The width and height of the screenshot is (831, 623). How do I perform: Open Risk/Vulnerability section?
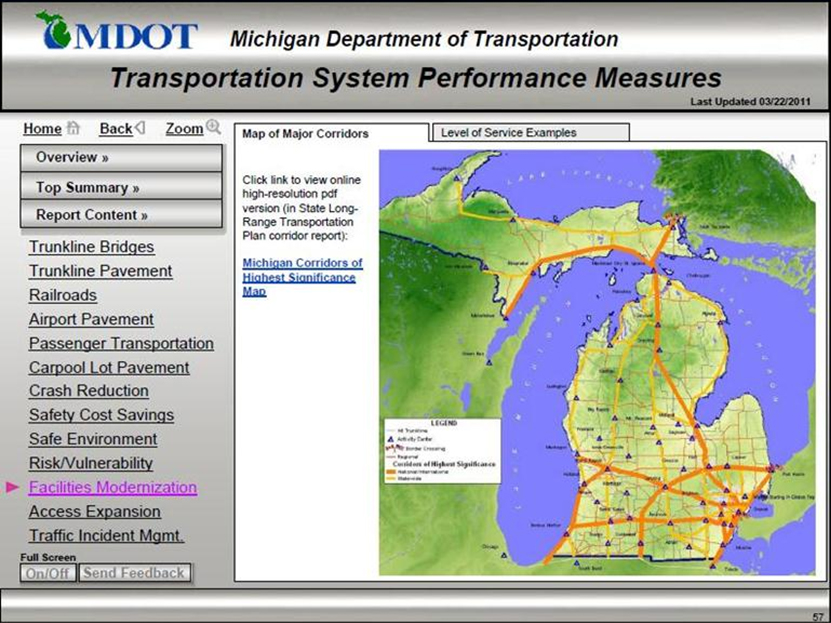(91, 463)
